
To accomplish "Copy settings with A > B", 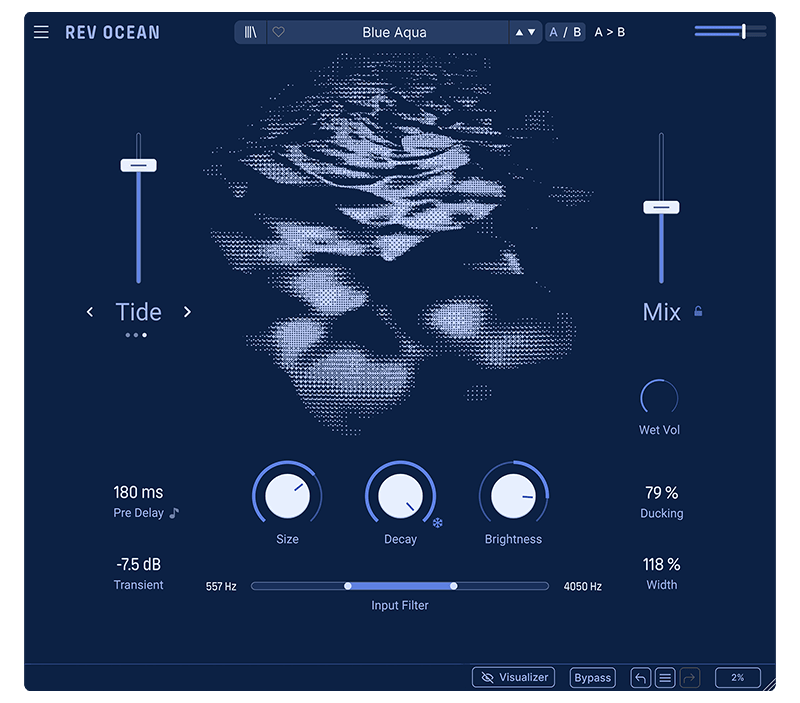I will click(610, 32).
